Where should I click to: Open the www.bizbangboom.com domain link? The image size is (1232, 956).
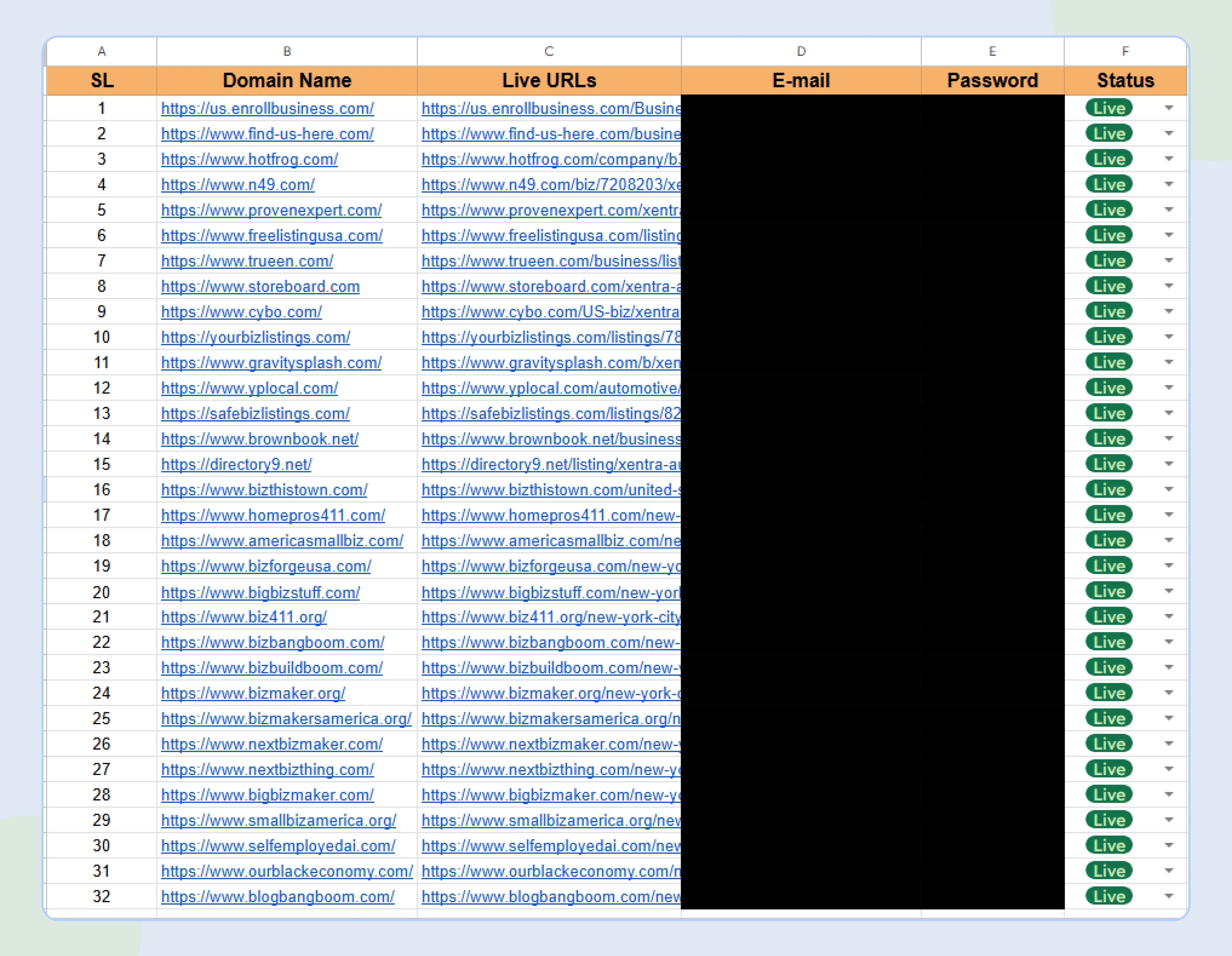pos(273,642)
